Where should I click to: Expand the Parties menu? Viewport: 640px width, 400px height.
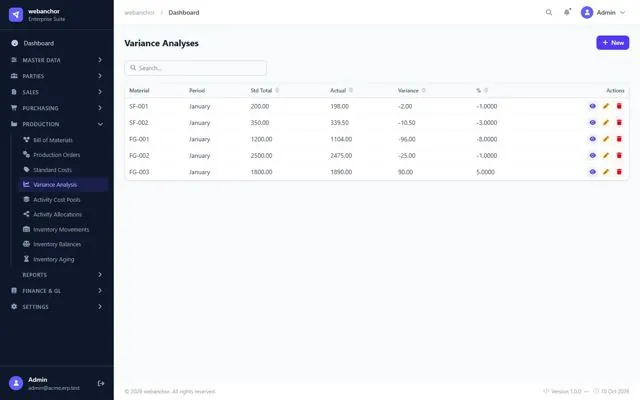(57, 76)
